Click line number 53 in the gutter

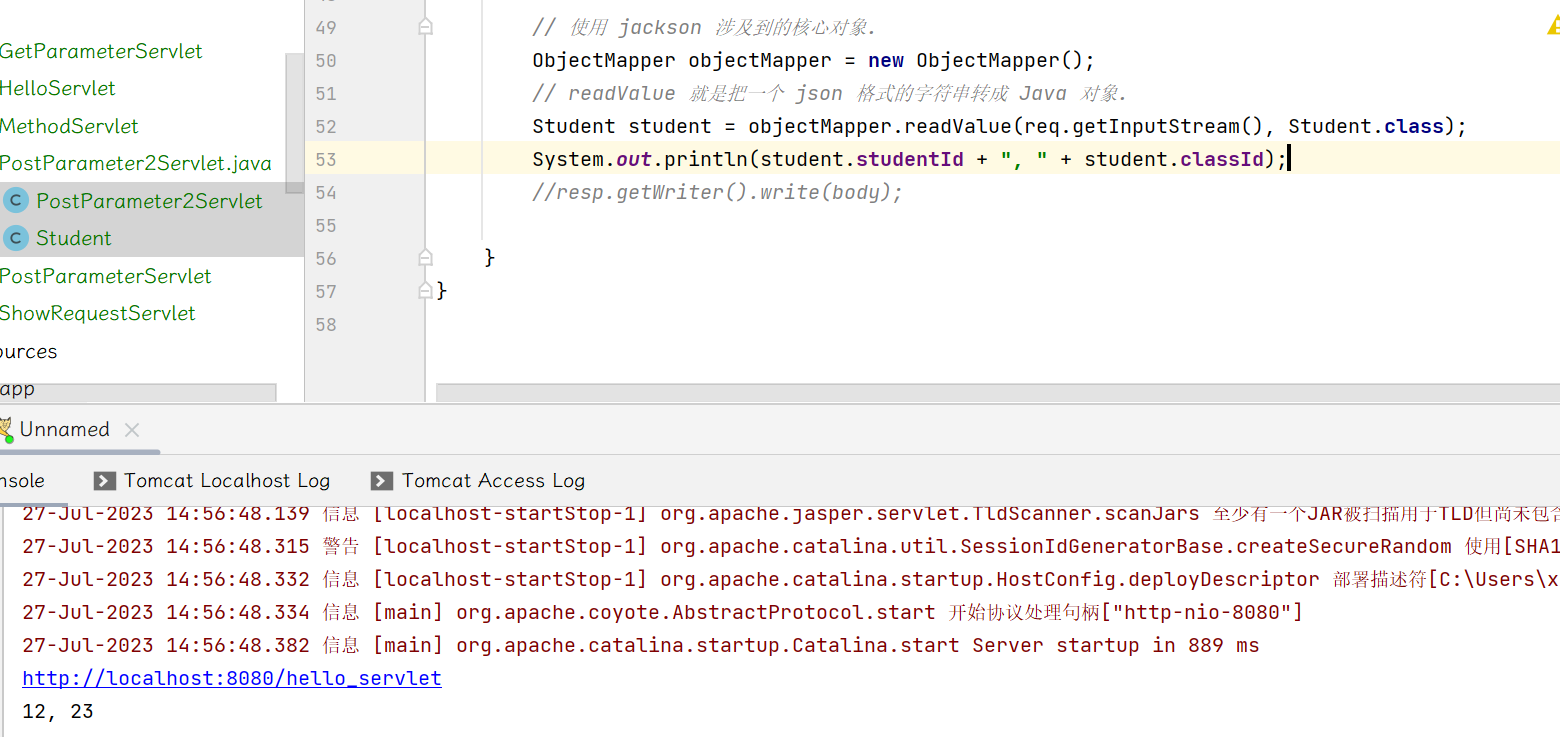325,159
